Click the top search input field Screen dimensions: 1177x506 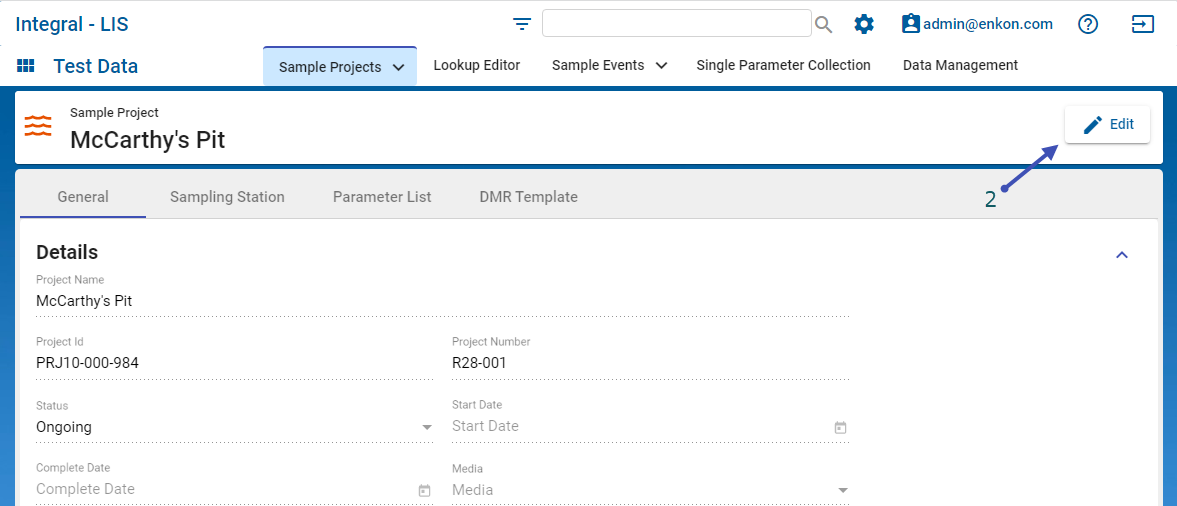click(x=676, y=24)
